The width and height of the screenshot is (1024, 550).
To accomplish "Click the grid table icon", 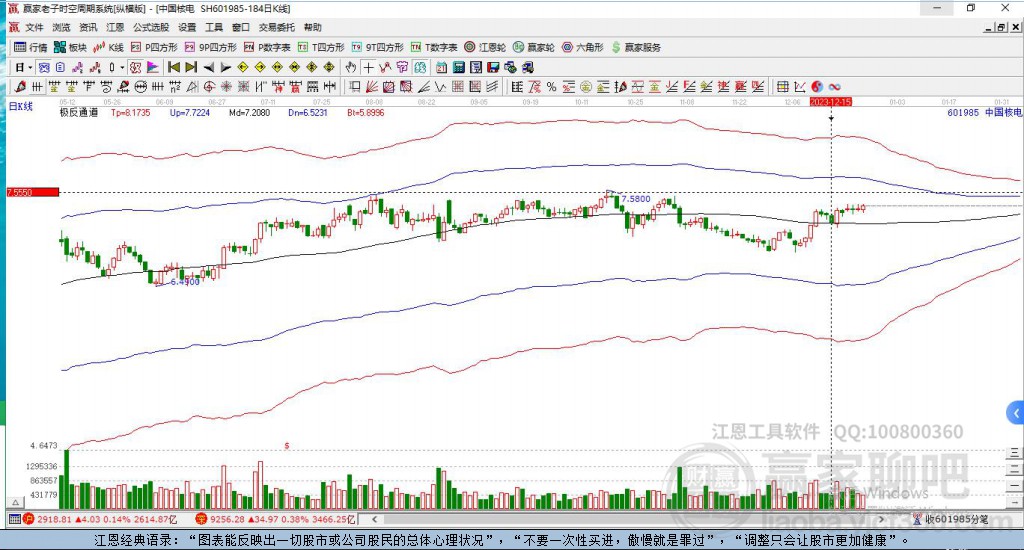I will (x=782, y=87).
